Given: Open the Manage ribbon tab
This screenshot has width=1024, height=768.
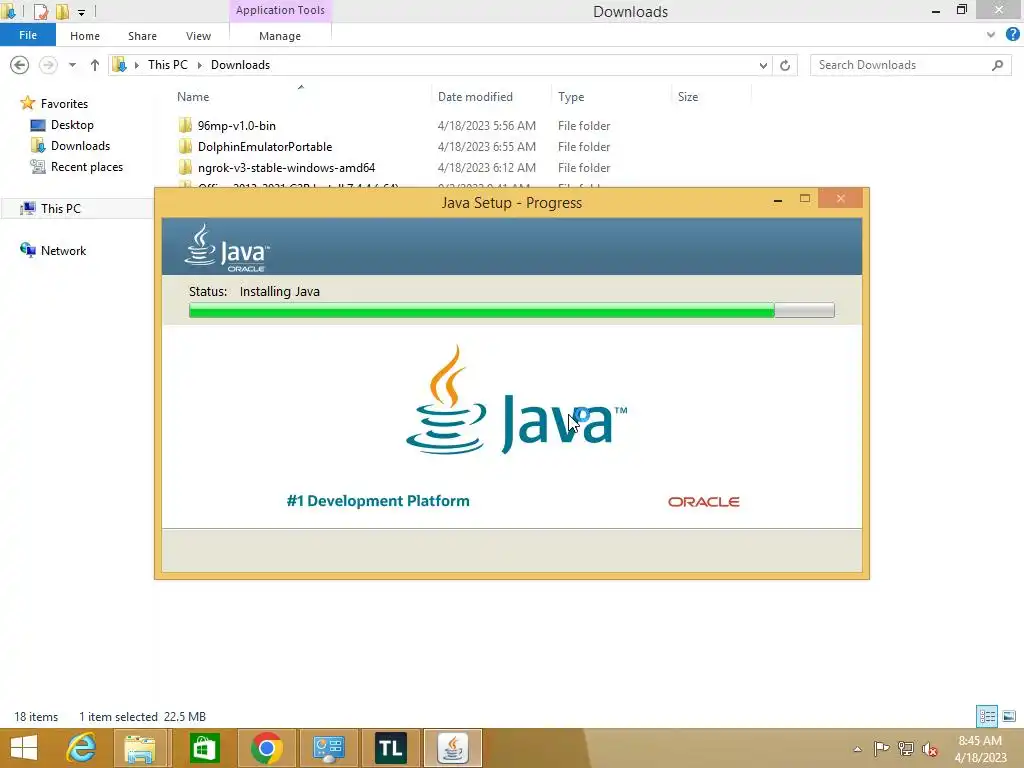Looking at the screenshot, I should [x=280, y=36].
